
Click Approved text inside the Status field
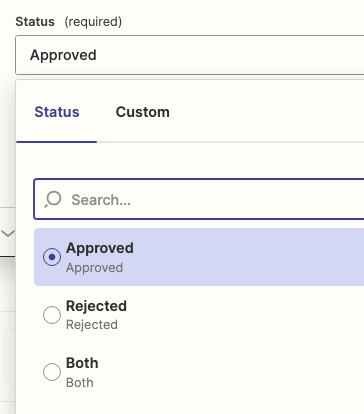[x=63, y=55]
